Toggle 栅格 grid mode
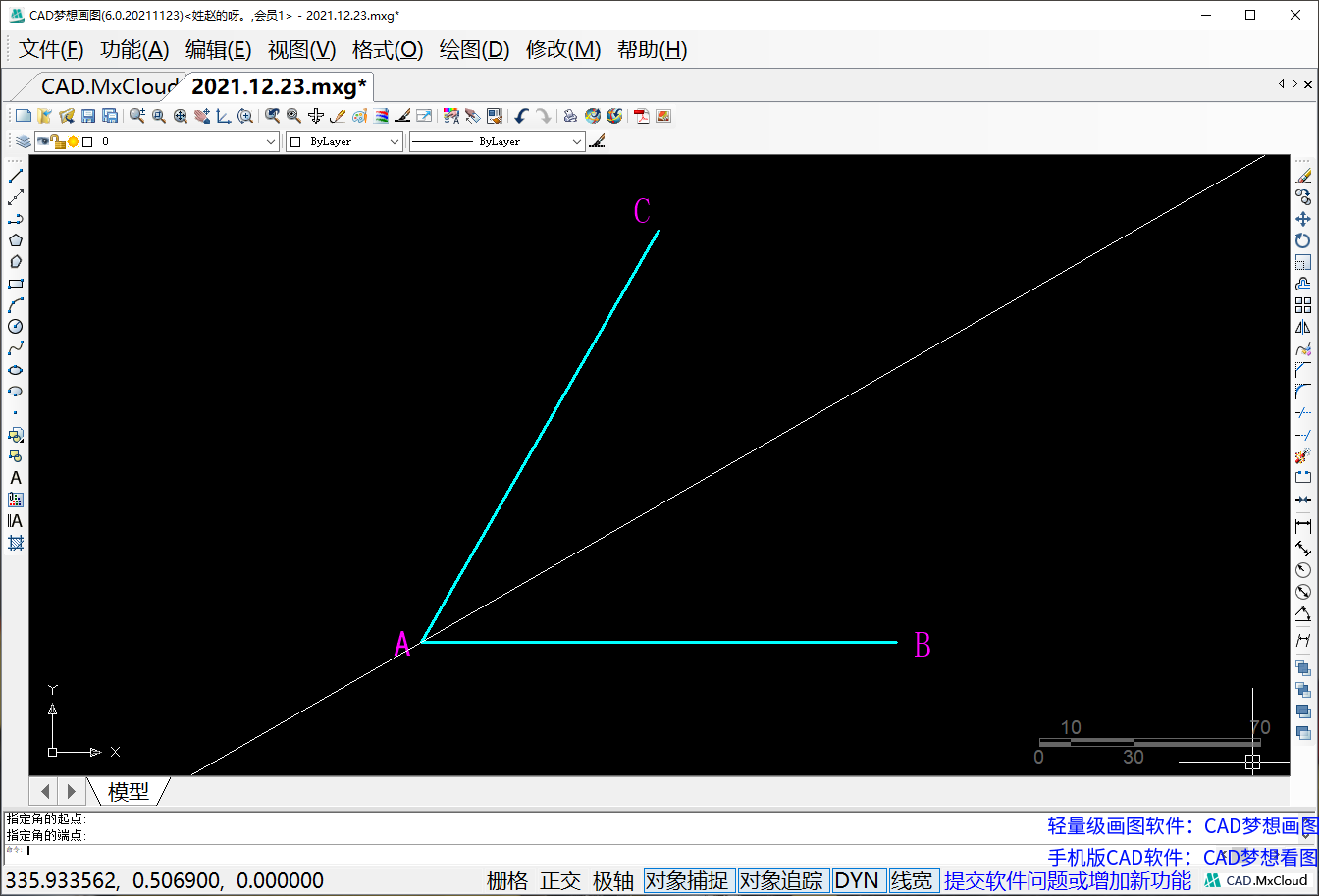The height and width of the screenshot is (896, 1319). tap(507, 881)
